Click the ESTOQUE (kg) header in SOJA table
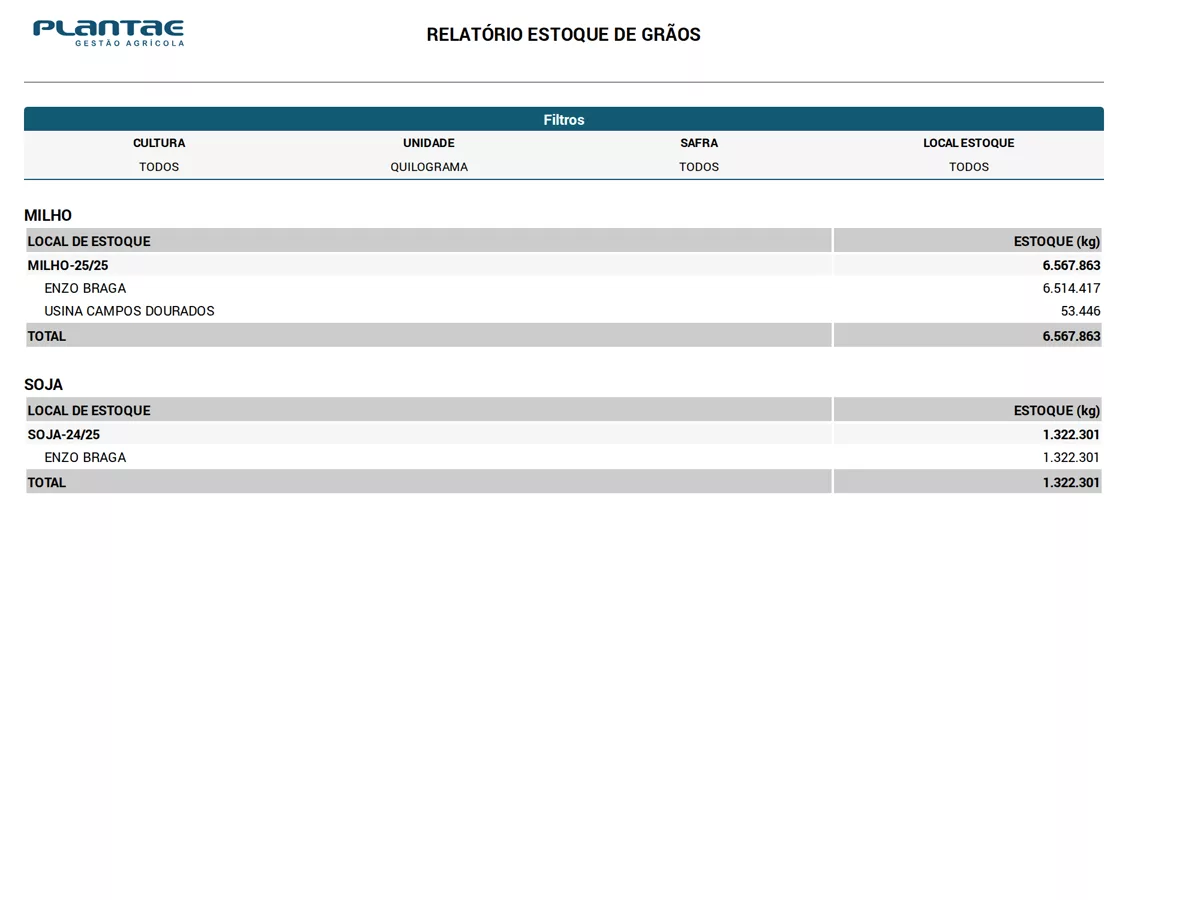Image resolution: width=1200 pixels, height=900 pixels. [x=1057, y=410]
